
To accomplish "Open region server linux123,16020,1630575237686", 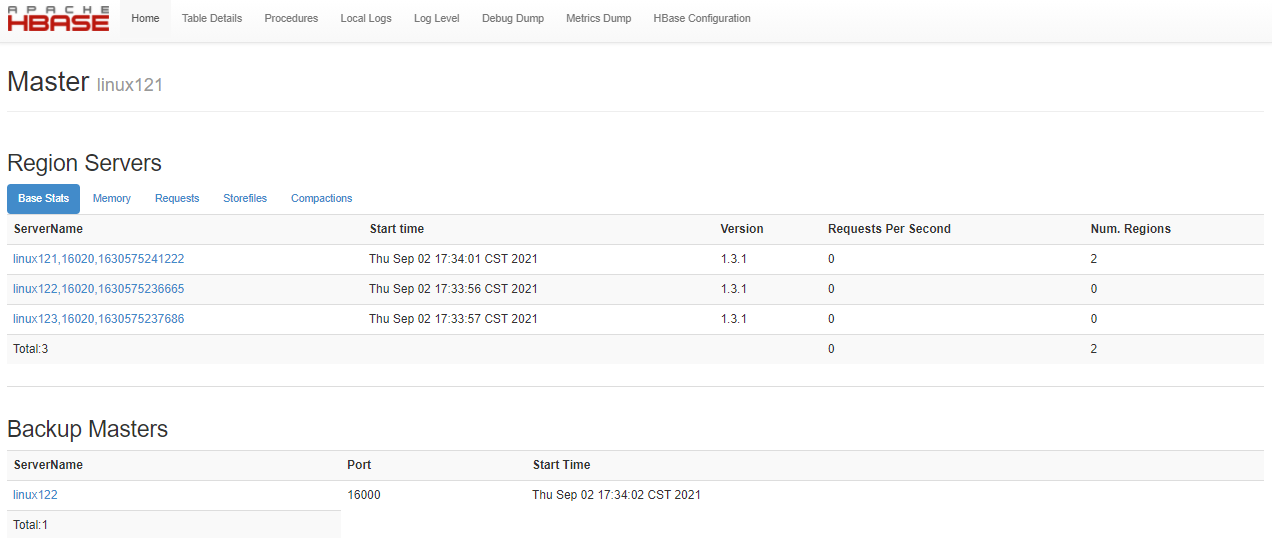I will [99, 319].
